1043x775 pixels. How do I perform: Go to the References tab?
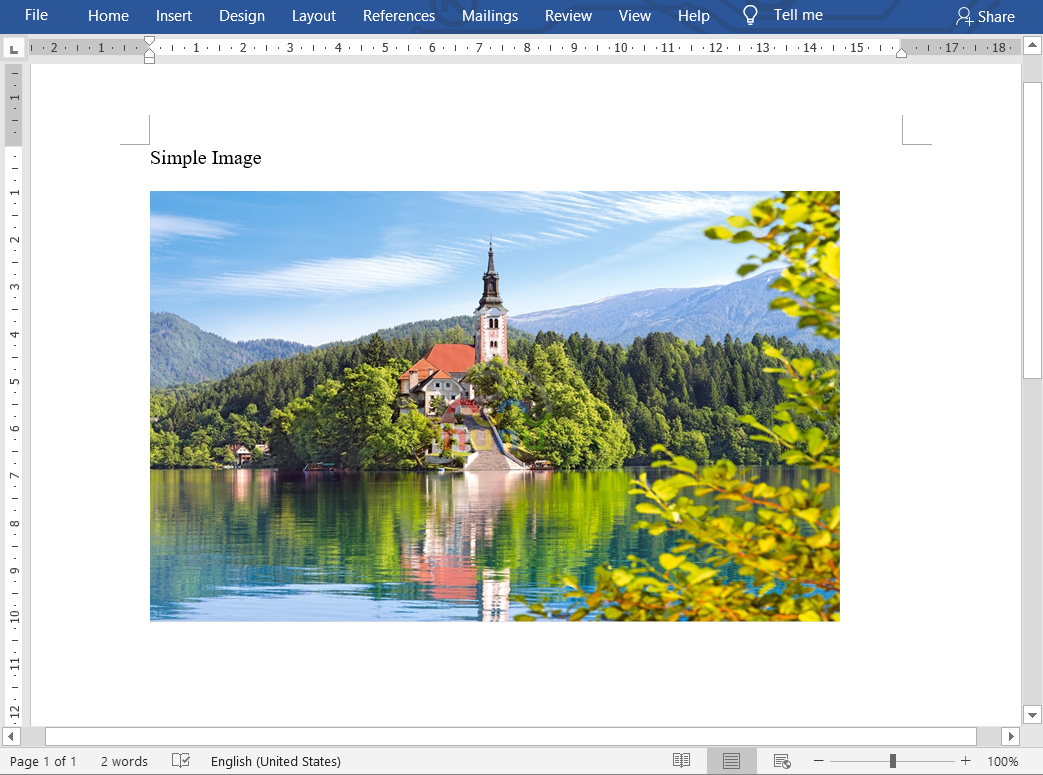coord(399,16)
